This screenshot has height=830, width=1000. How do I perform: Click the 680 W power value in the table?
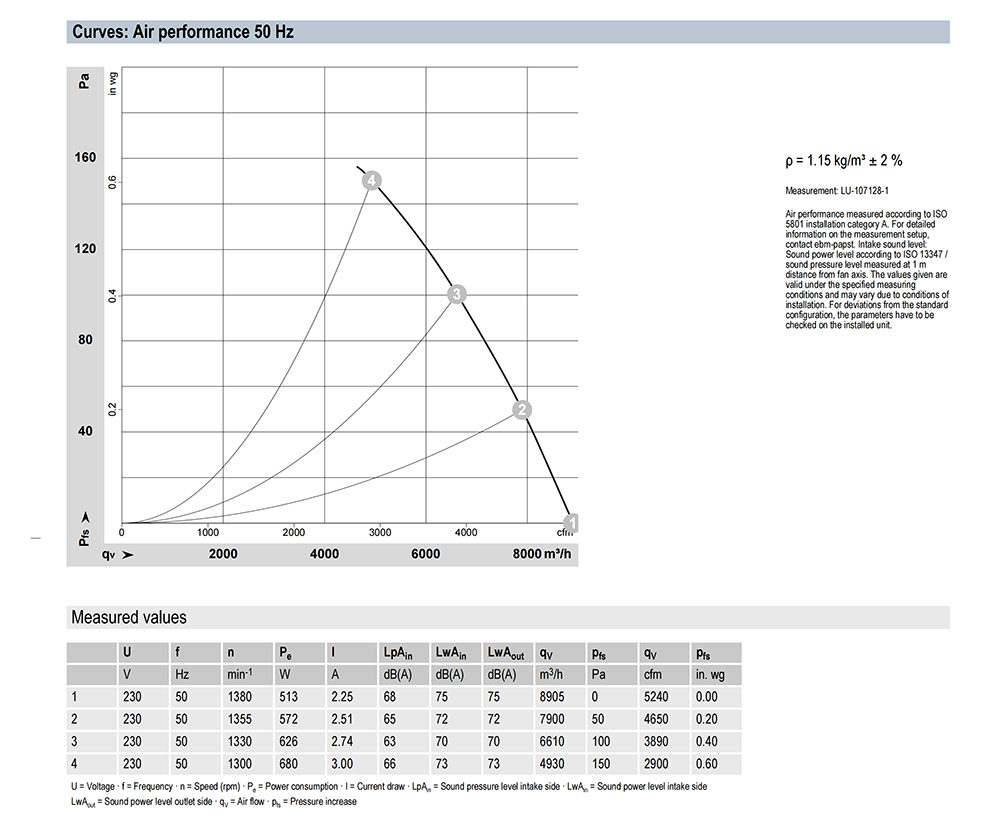(x=288, y=763)
